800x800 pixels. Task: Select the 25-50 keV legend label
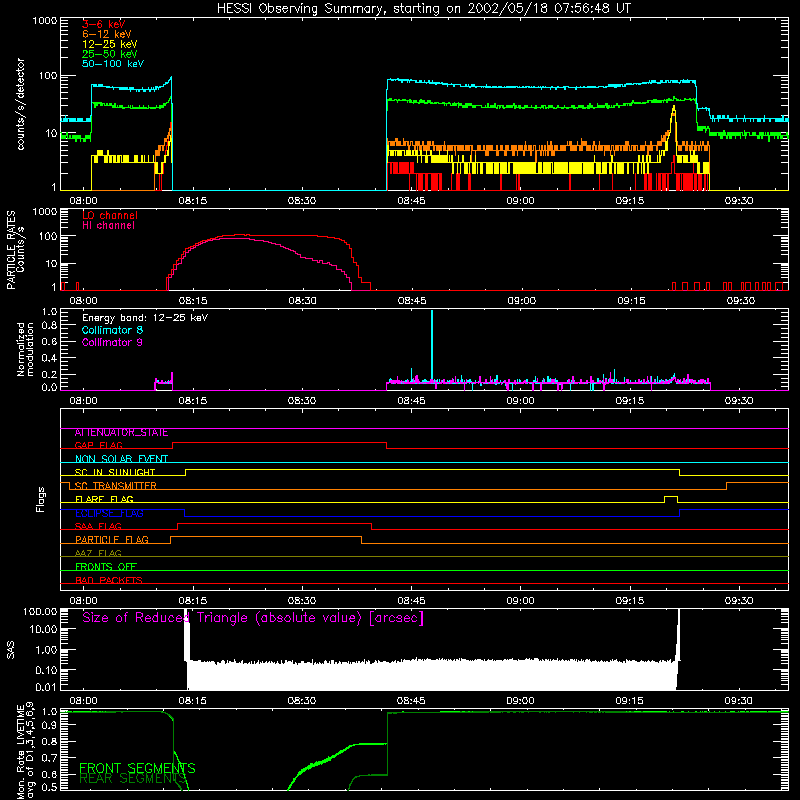110,54
